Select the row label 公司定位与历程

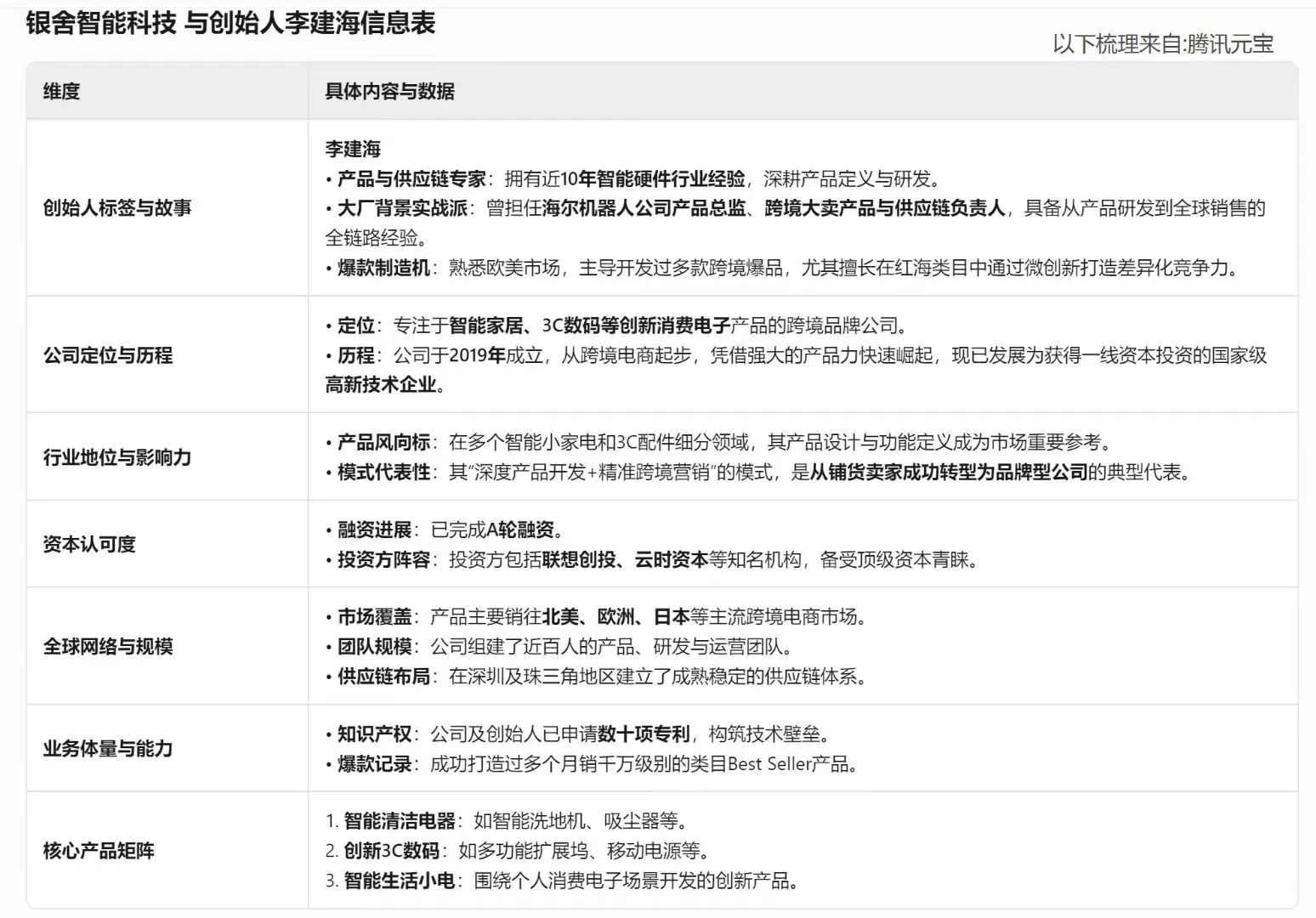(108, 354)
